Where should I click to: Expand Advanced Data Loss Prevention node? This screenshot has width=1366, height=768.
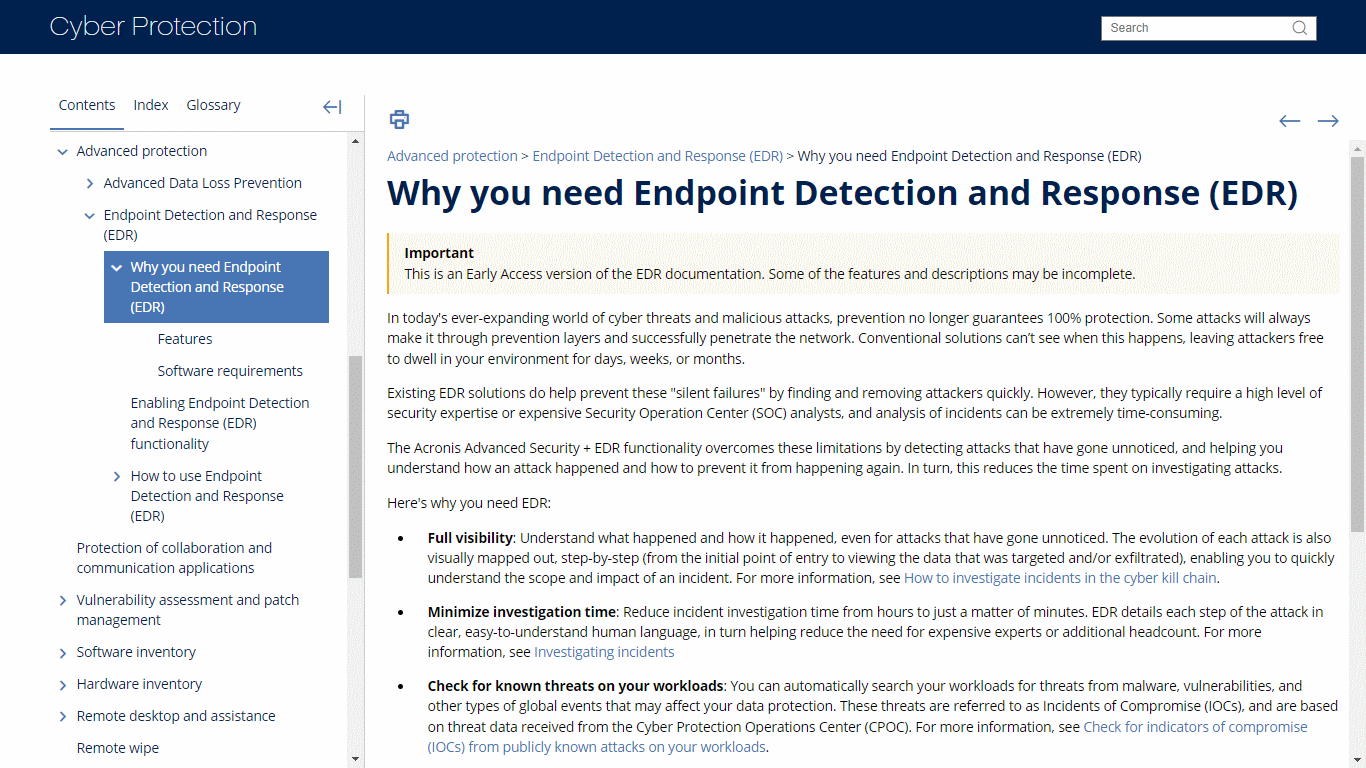pos(90,184)
